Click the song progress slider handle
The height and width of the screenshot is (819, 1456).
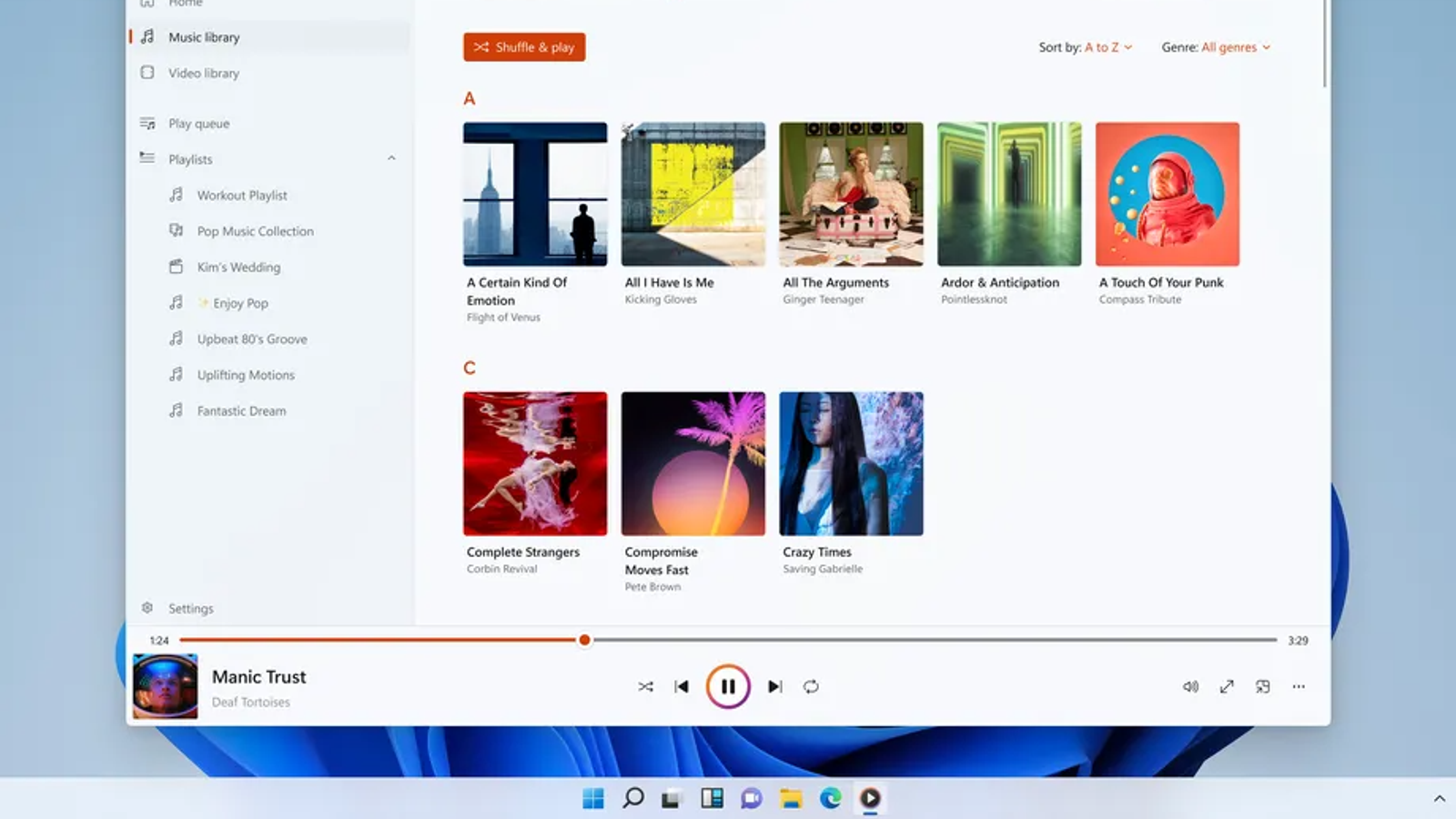(x=584, y=640)
